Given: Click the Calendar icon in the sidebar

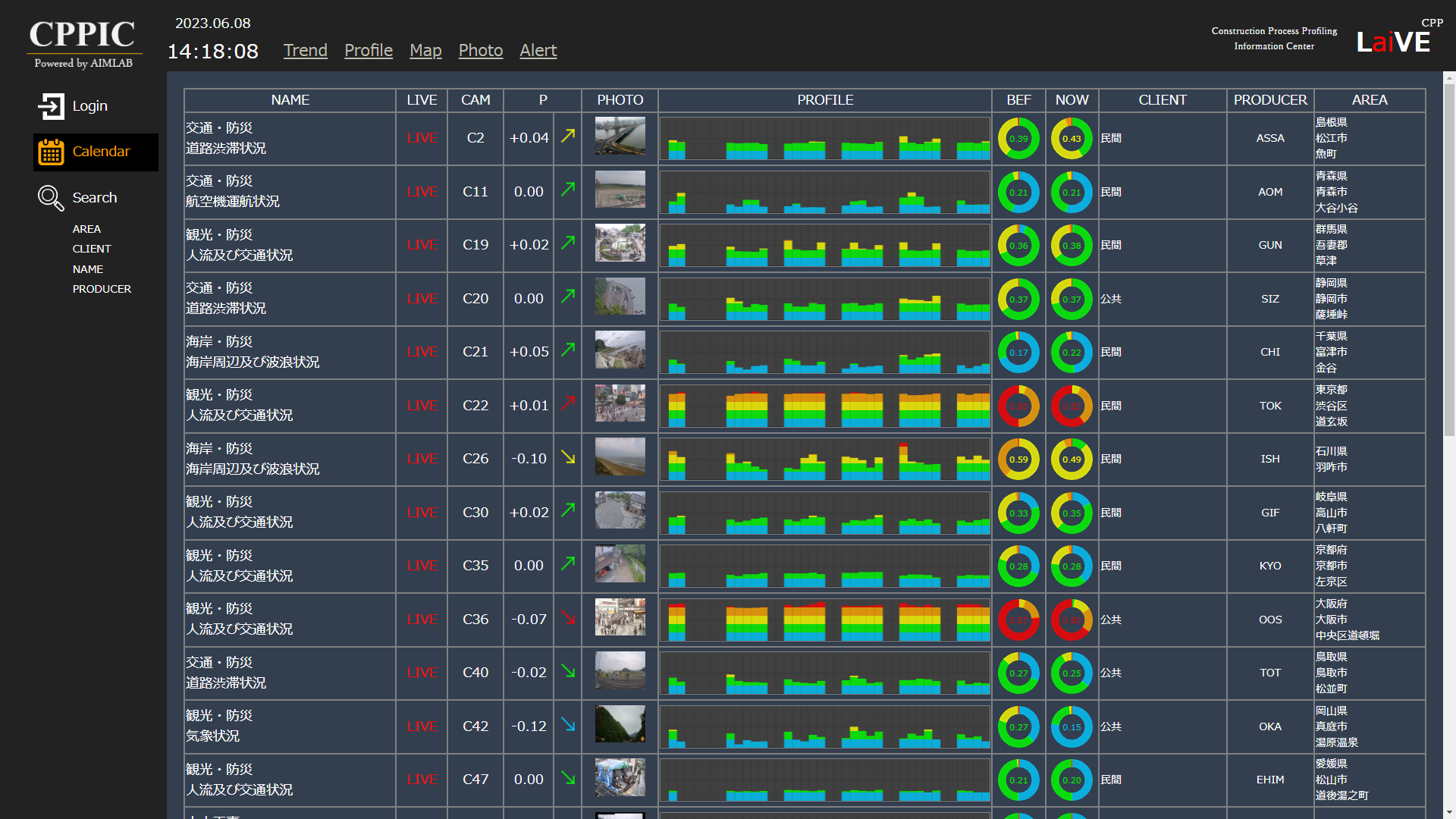Looking at the screenshot, I should [x=51, y=152].
